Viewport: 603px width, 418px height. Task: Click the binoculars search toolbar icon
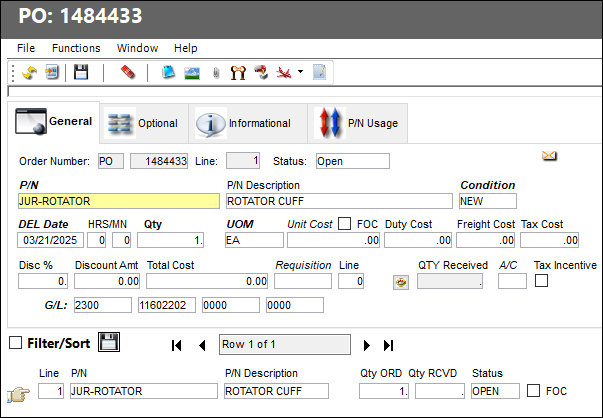point(238,72)
